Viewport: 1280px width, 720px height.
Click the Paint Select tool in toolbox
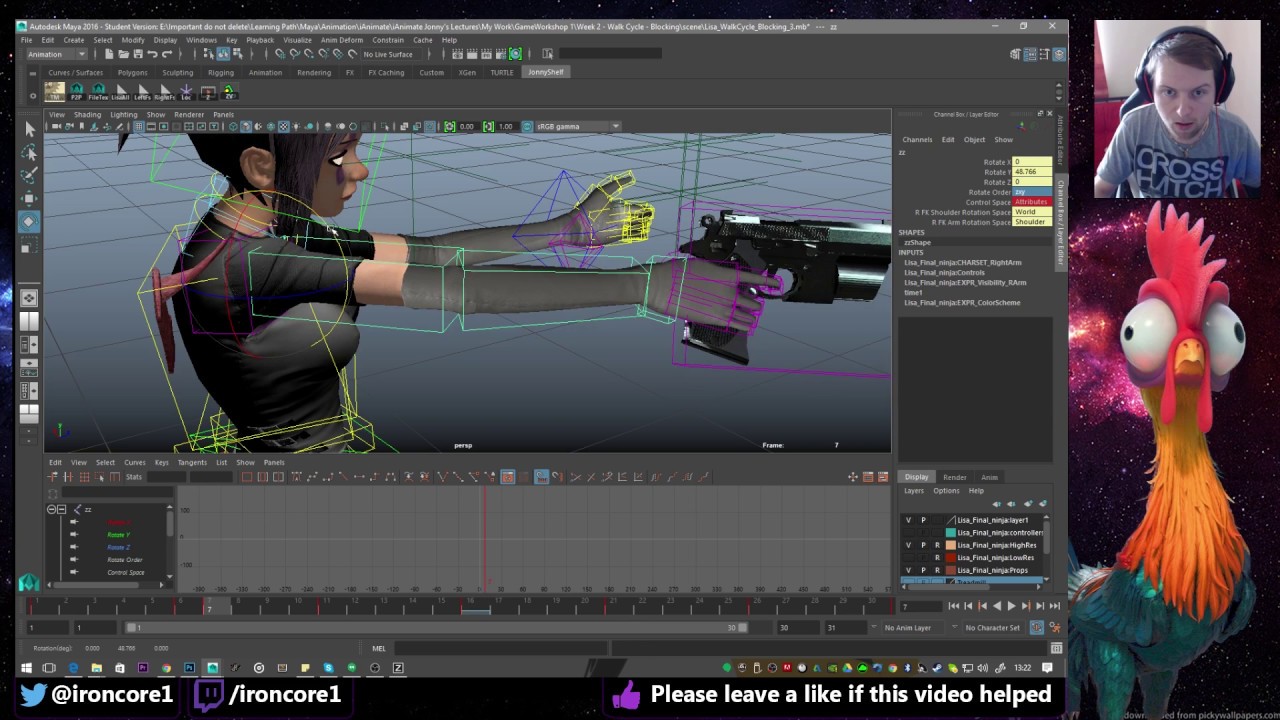point(29,175)
